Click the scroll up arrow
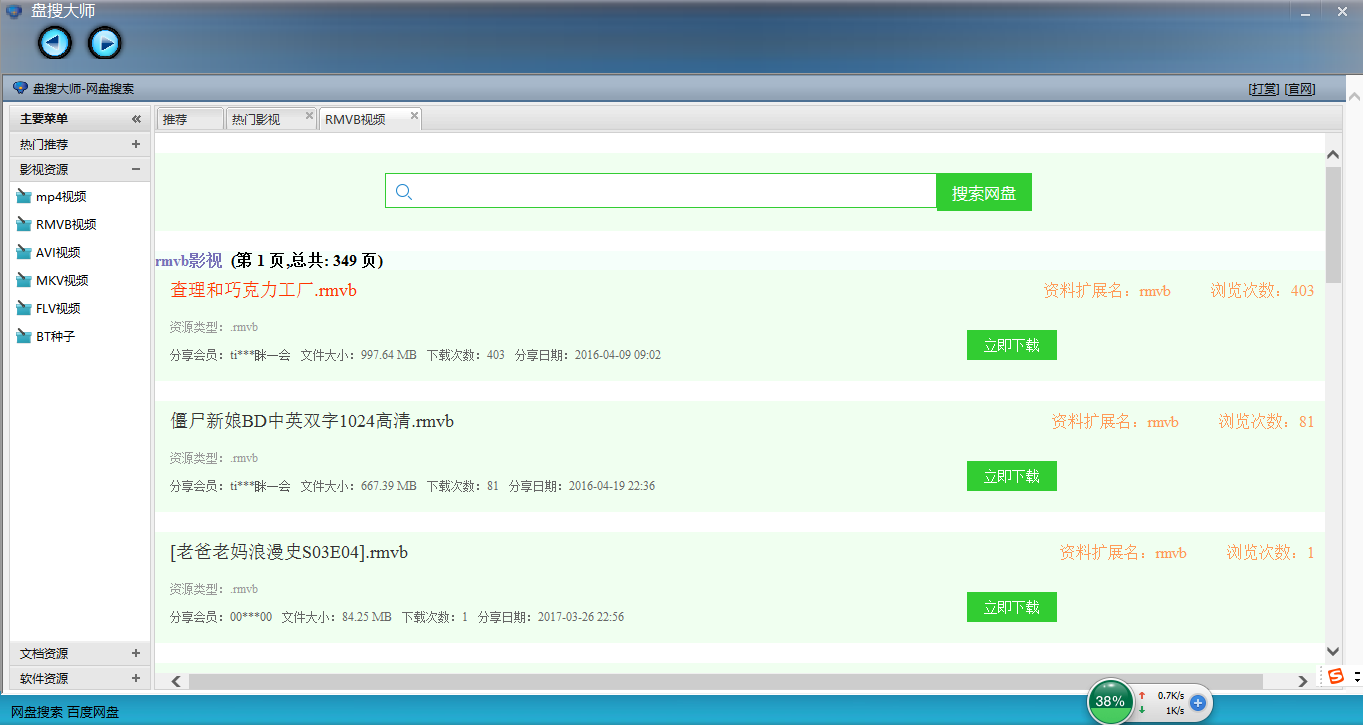The image size is (1363, 725). coord(1333,154)
